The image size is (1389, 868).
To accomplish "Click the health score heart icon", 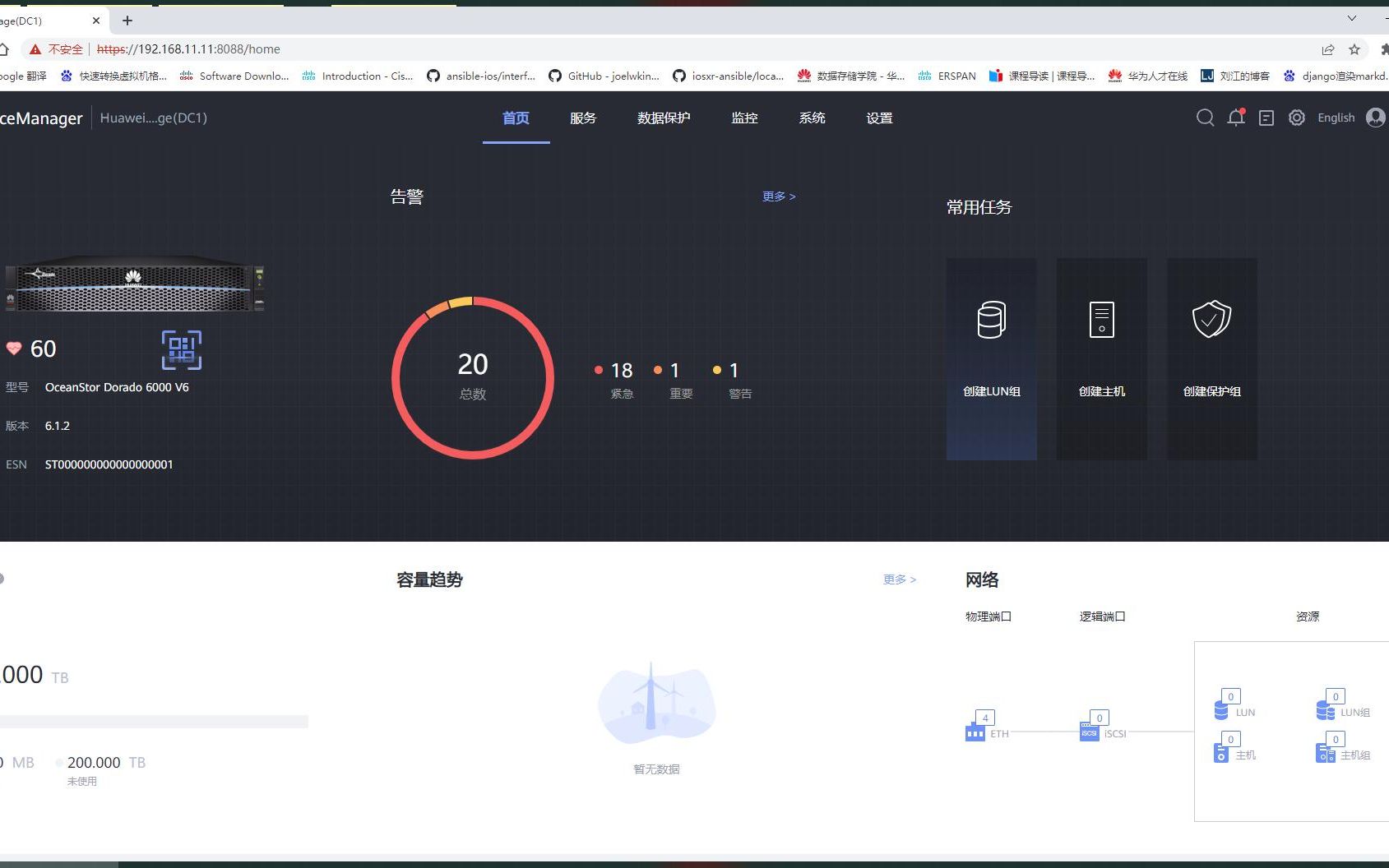I will 14,349.
